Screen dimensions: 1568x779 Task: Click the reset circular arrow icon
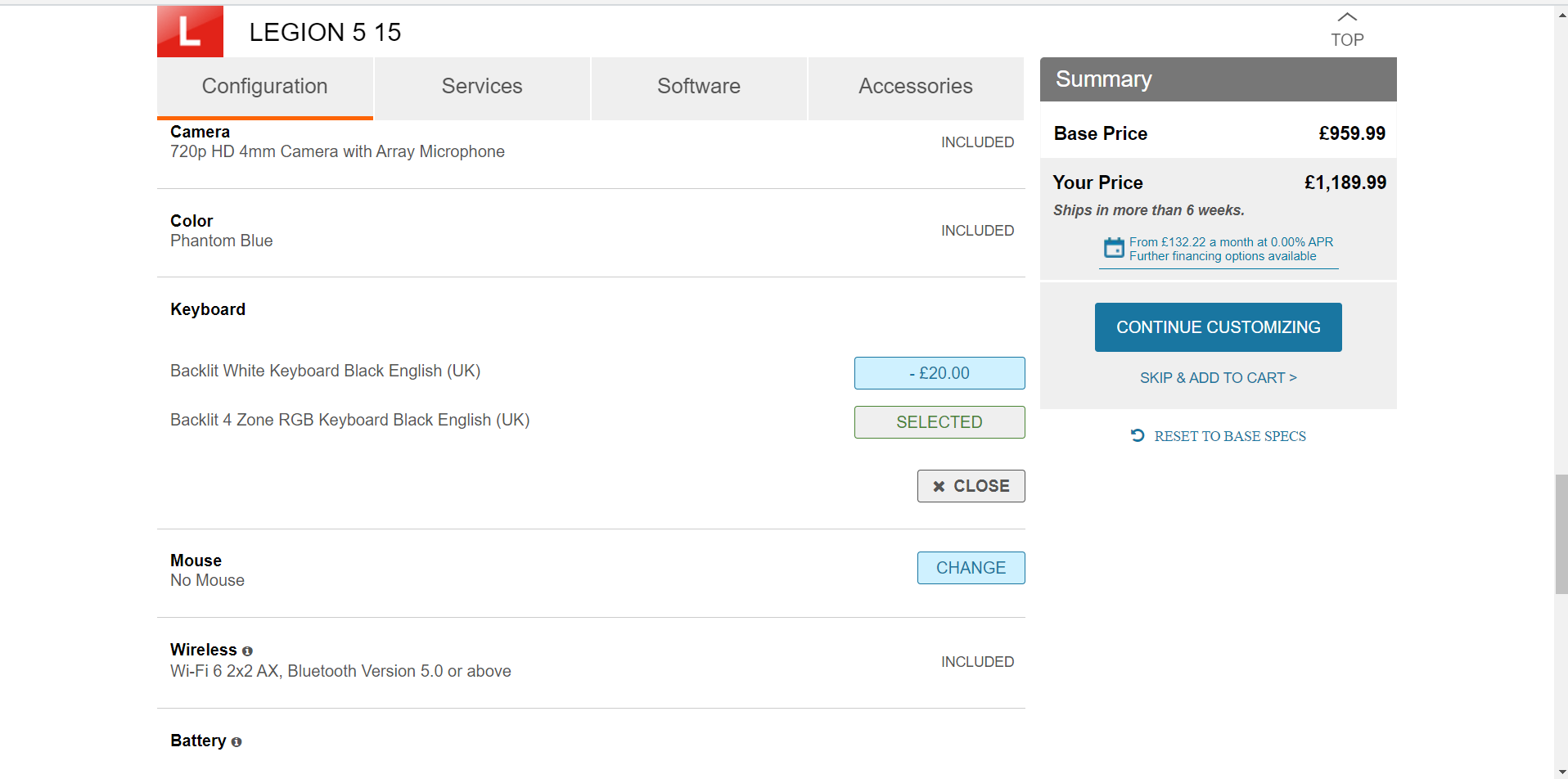coord(1138,435)
